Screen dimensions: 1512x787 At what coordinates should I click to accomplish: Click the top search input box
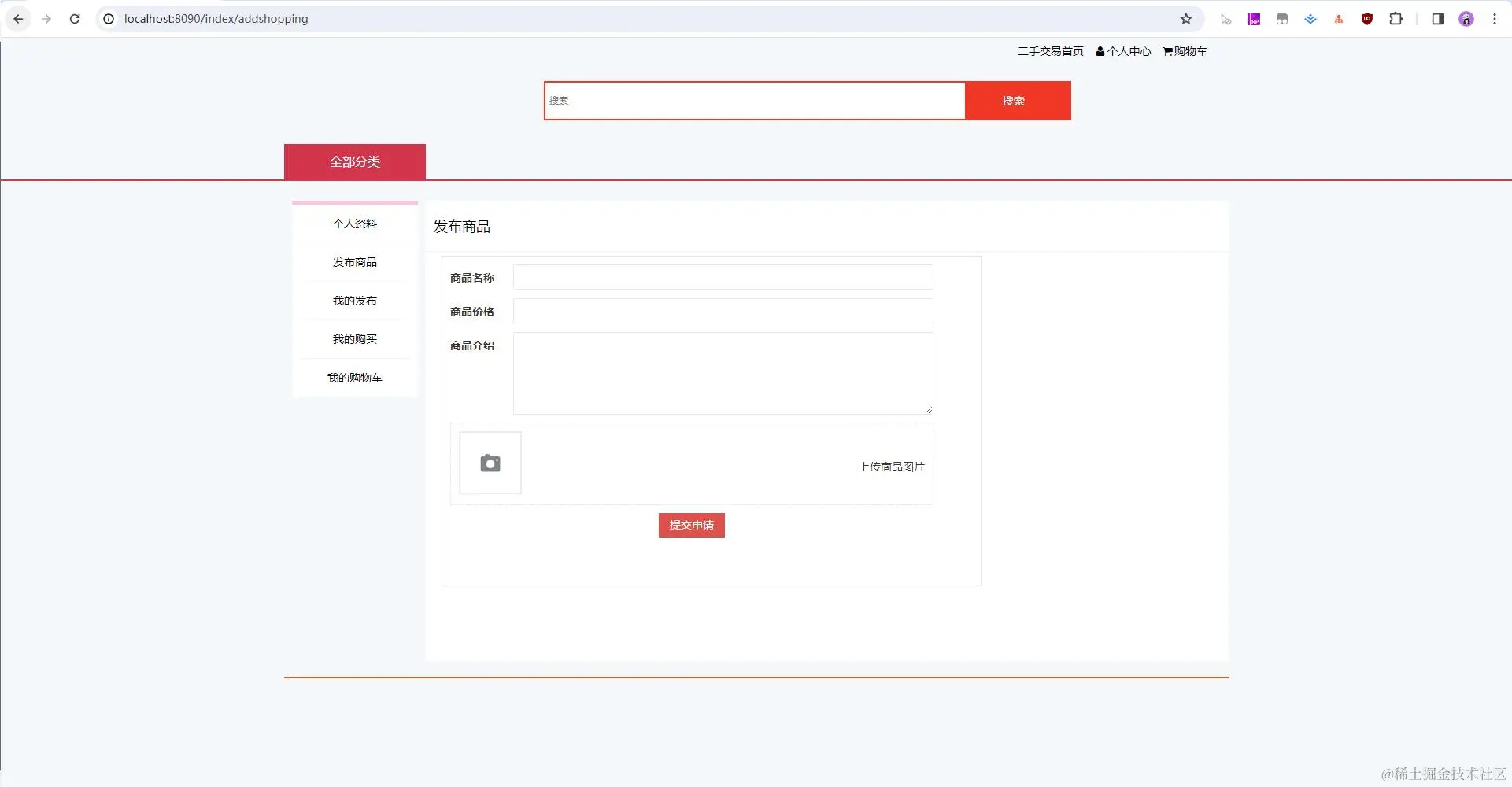pos(755,101)
